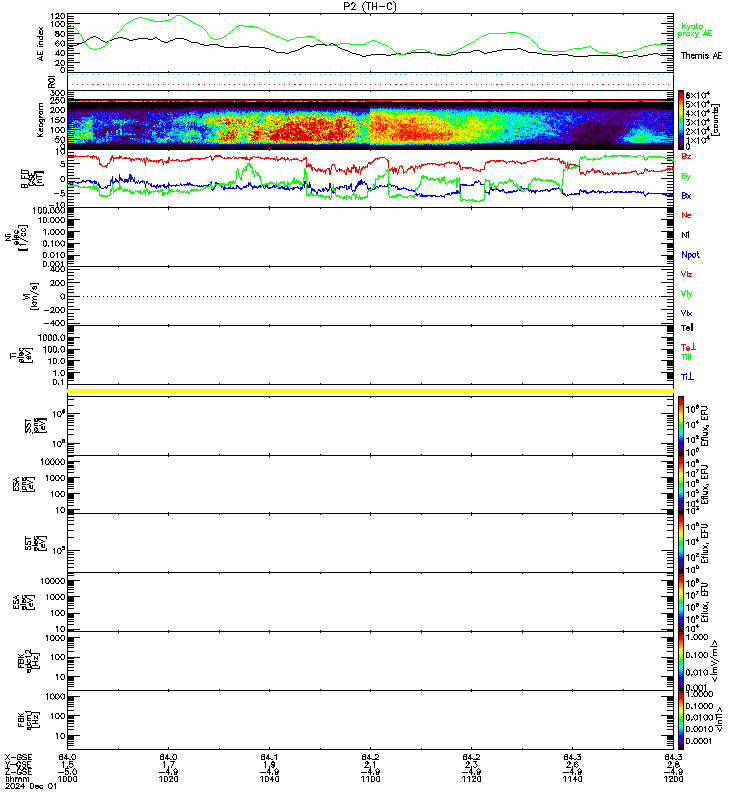Viewport: 750px width, 800px height.
Task: Select the blue Ti perpendicular legend label
Action: point(687,377)
